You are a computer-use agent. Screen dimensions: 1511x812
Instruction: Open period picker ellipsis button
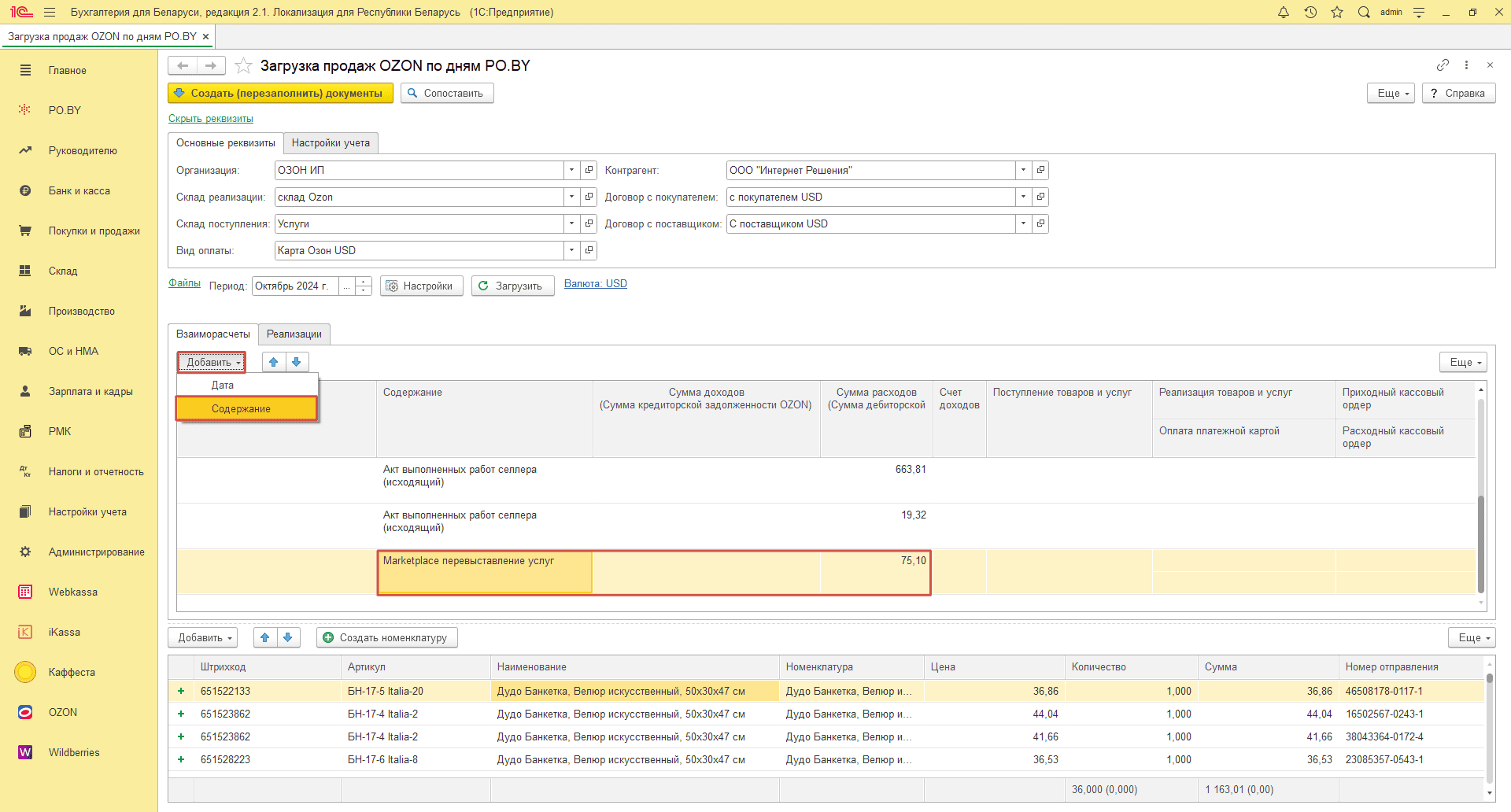pos(346,286)
